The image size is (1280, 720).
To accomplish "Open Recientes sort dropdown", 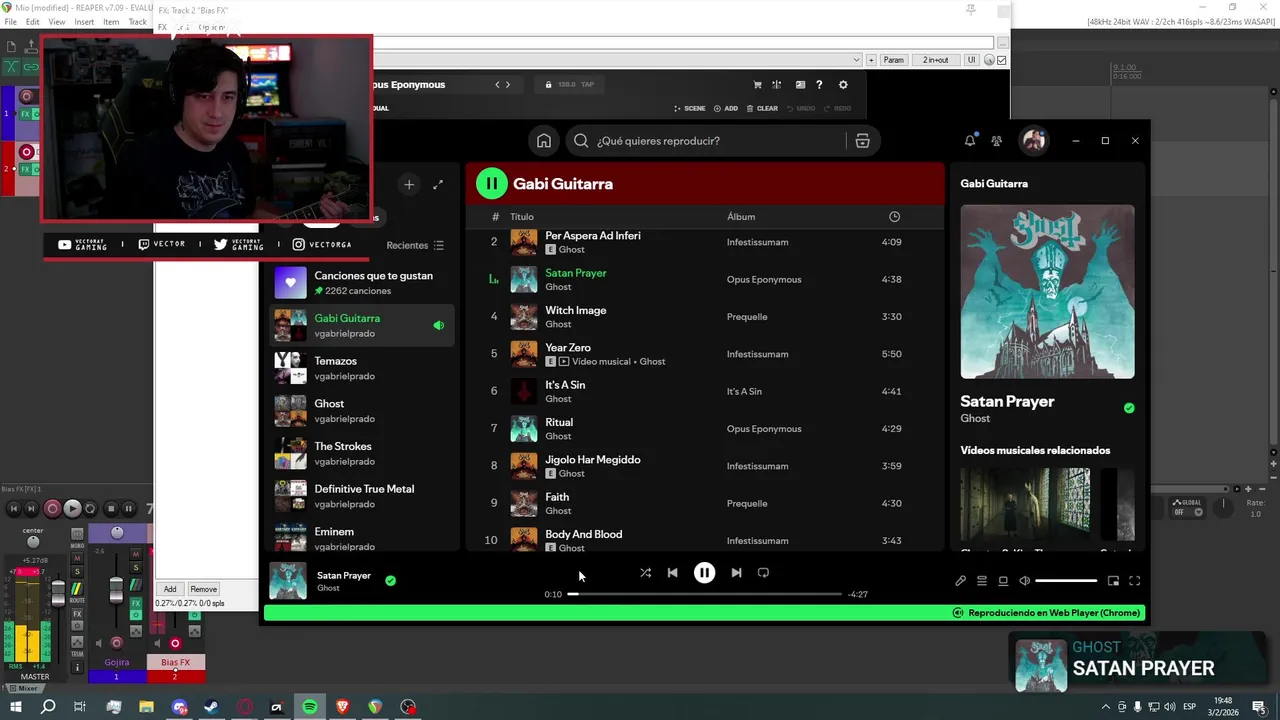I will point(415,245).
